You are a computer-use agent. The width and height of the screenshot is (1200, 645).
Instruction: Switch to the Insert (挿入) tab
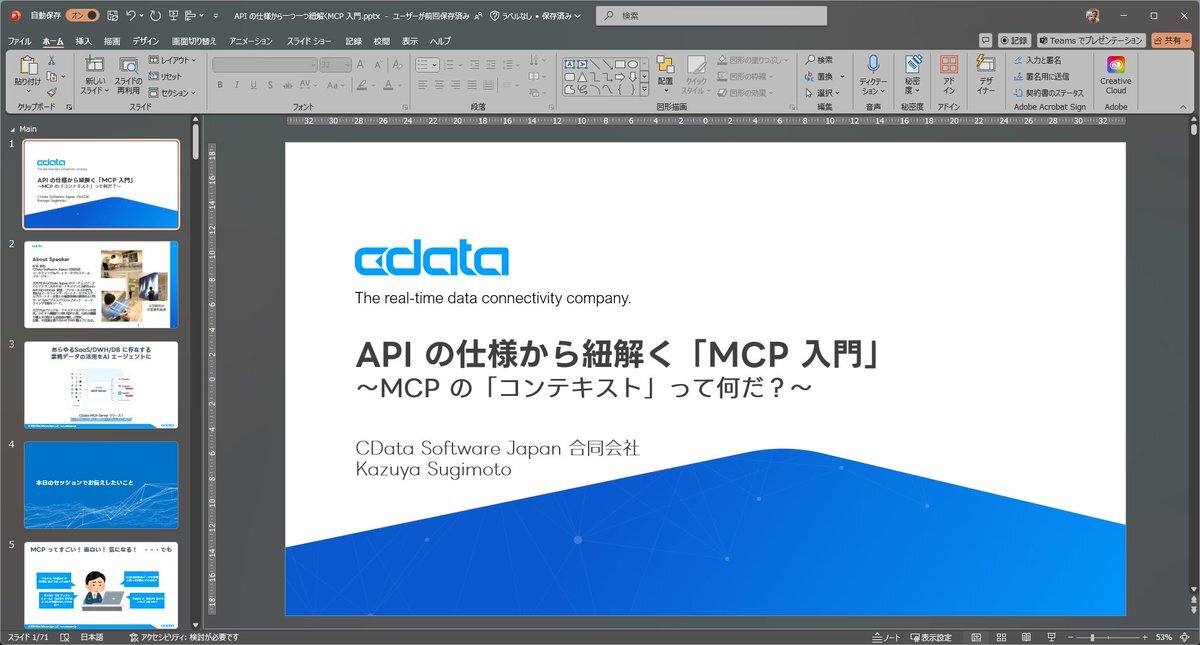click(x=84, y=41)
